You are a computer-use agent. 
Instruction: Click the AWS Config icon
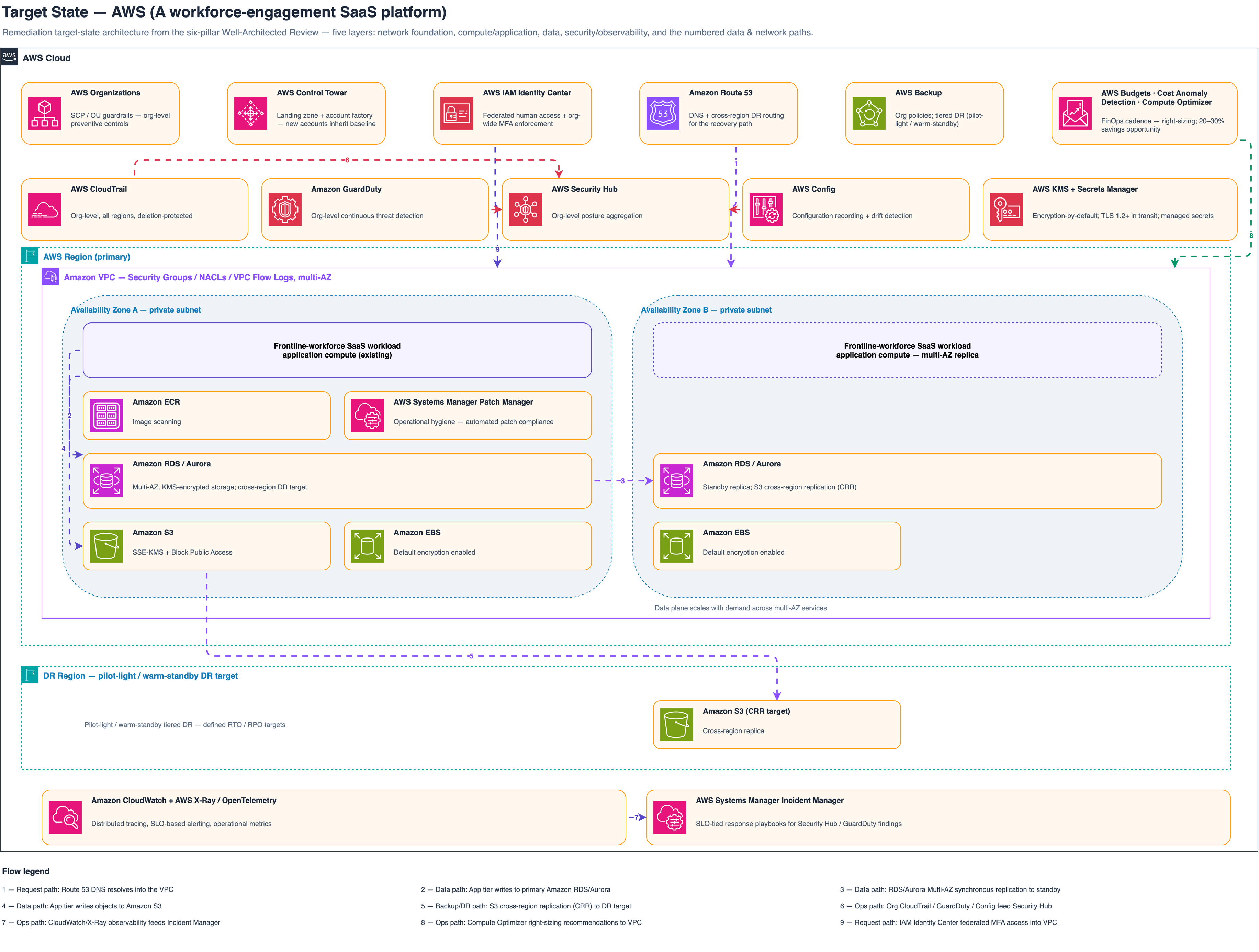[x=766, y=210]
